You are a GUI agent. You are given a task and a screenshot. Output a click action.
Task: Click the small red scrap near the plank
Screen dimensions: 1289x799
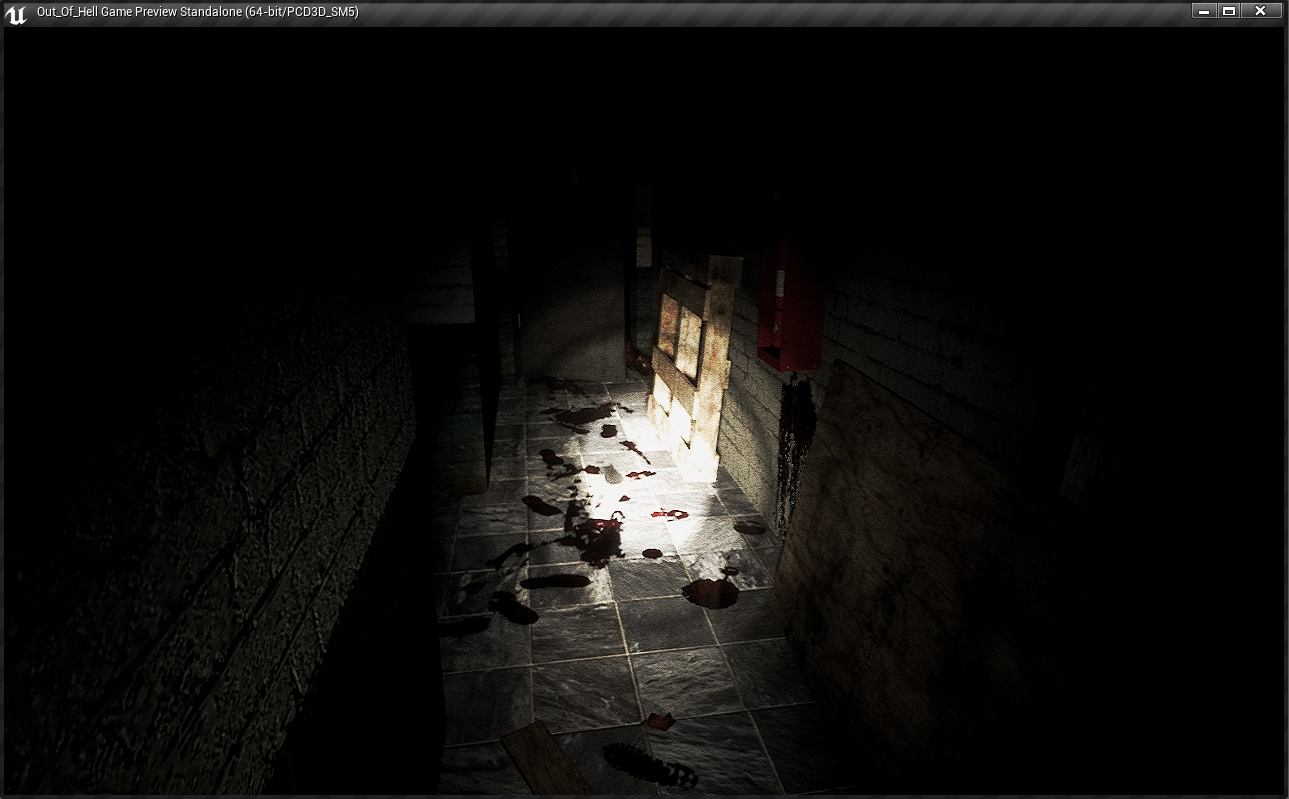pyautogui.click(x=658, y=719)
